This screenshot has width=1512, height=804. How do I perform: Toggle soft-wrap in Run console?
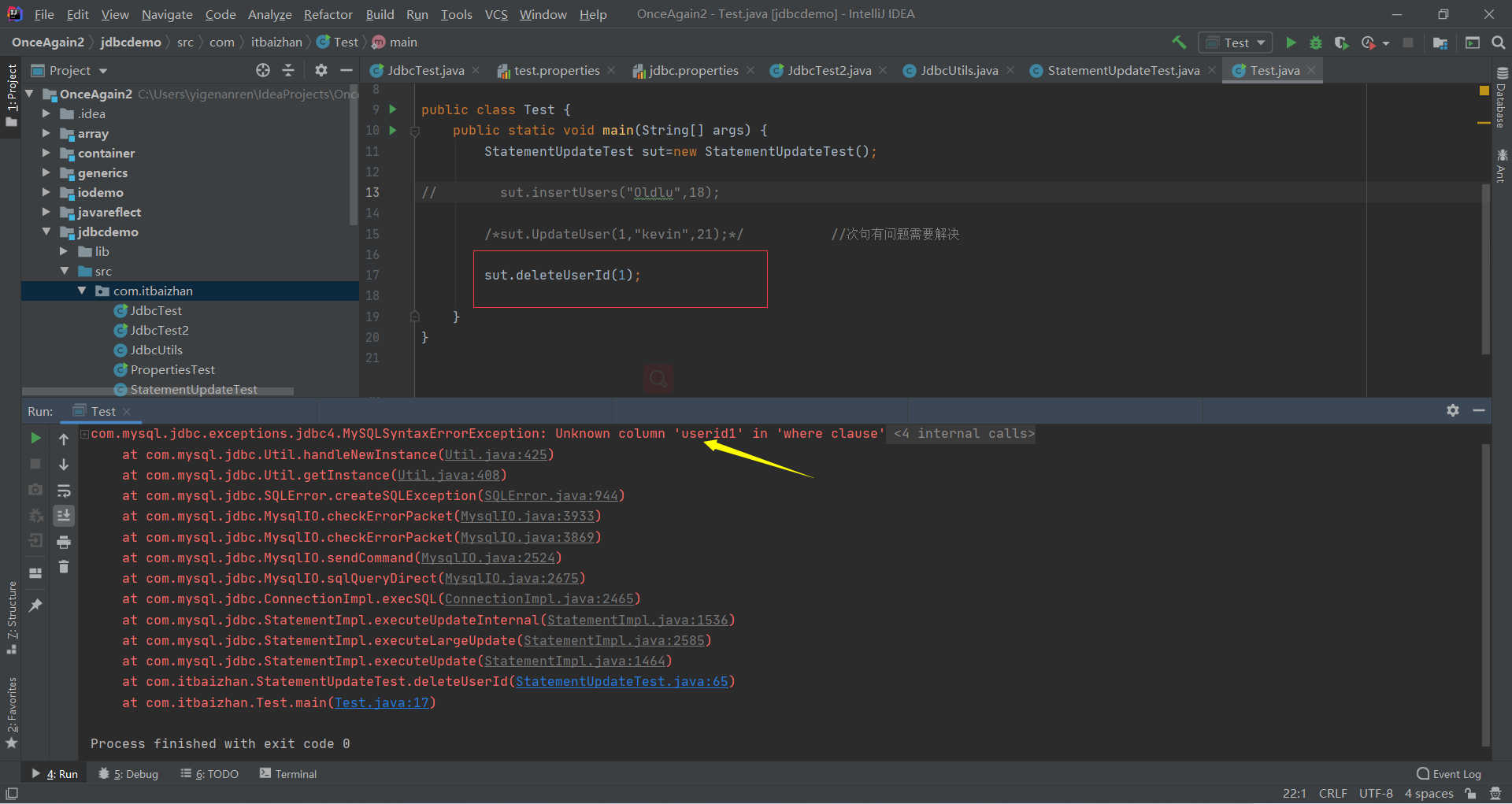[64, 491]
